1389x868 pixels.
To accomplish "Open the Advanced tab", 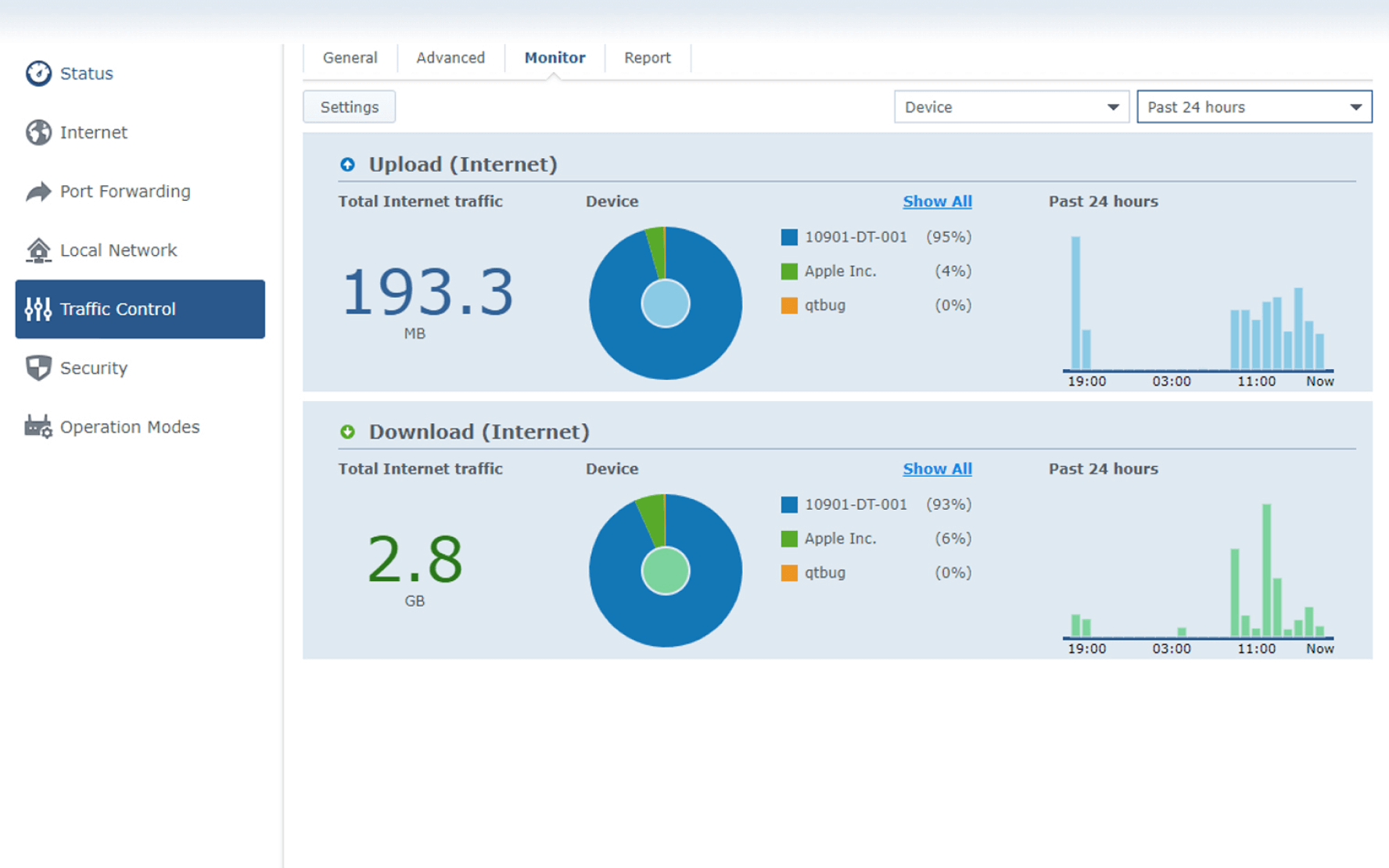I will pos(450,58).
